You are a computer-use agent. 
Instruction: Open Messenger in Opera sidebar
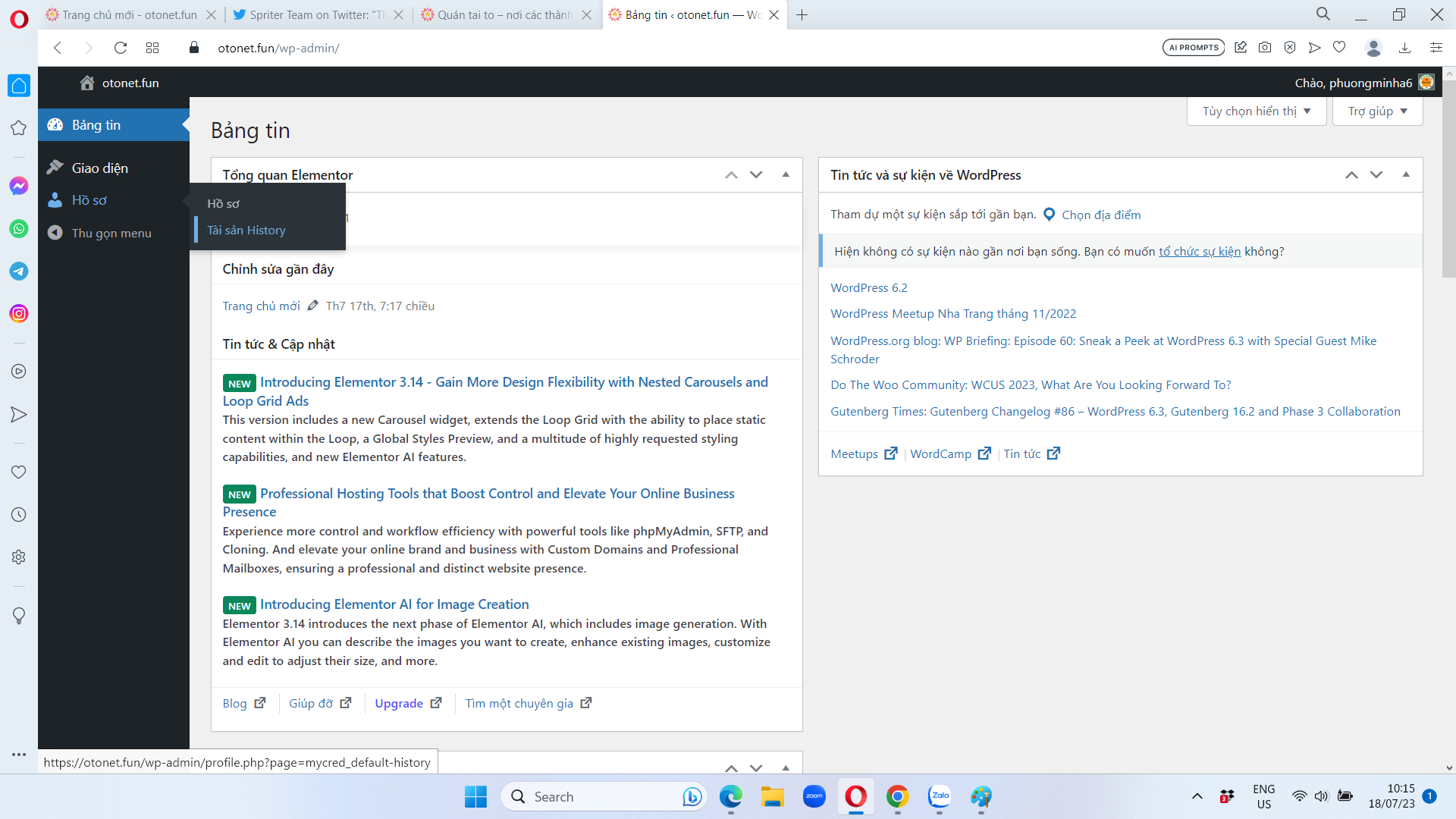[x=19, y=186]
